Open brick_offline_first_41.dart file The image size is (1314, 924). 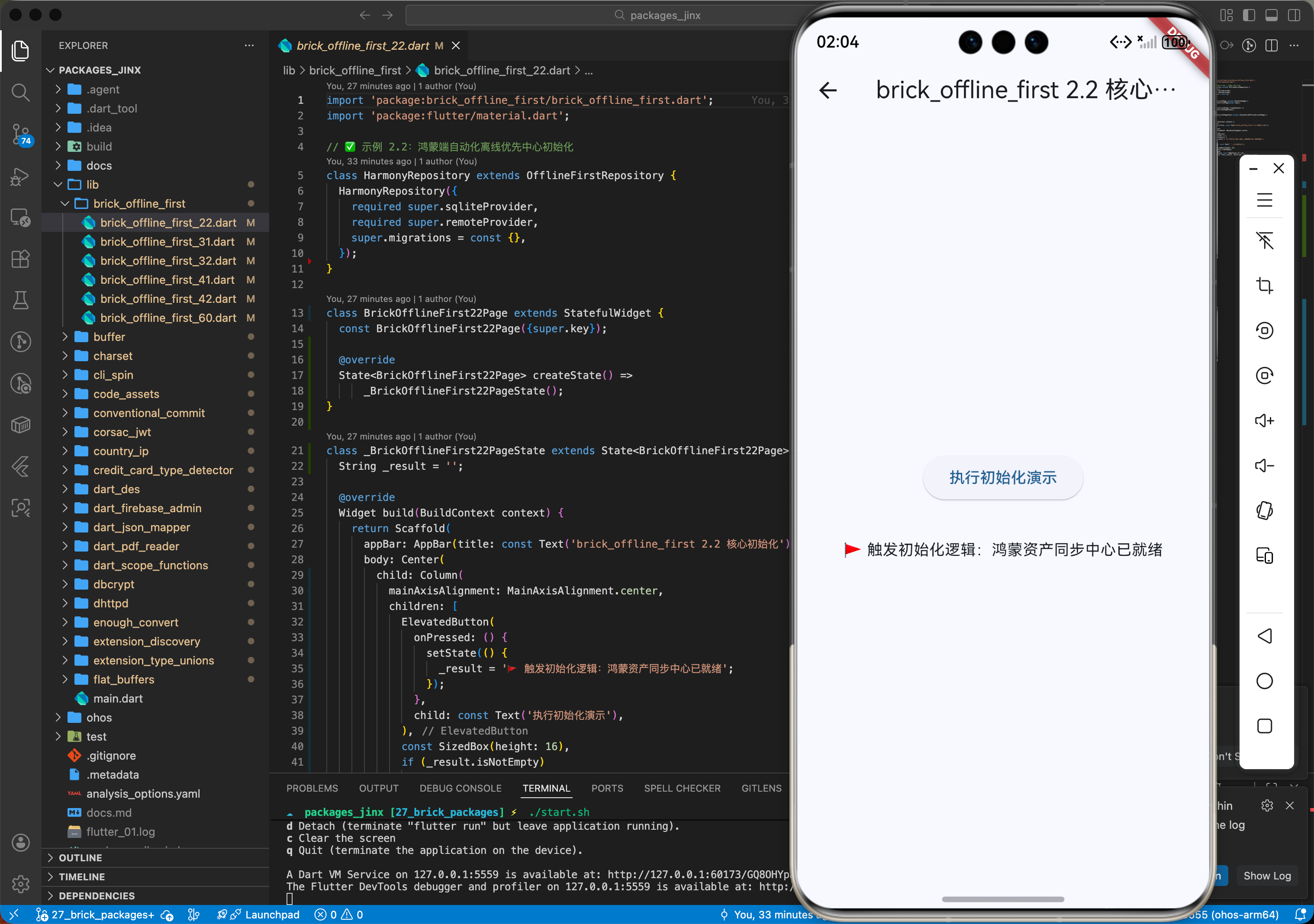coord(167,280)
